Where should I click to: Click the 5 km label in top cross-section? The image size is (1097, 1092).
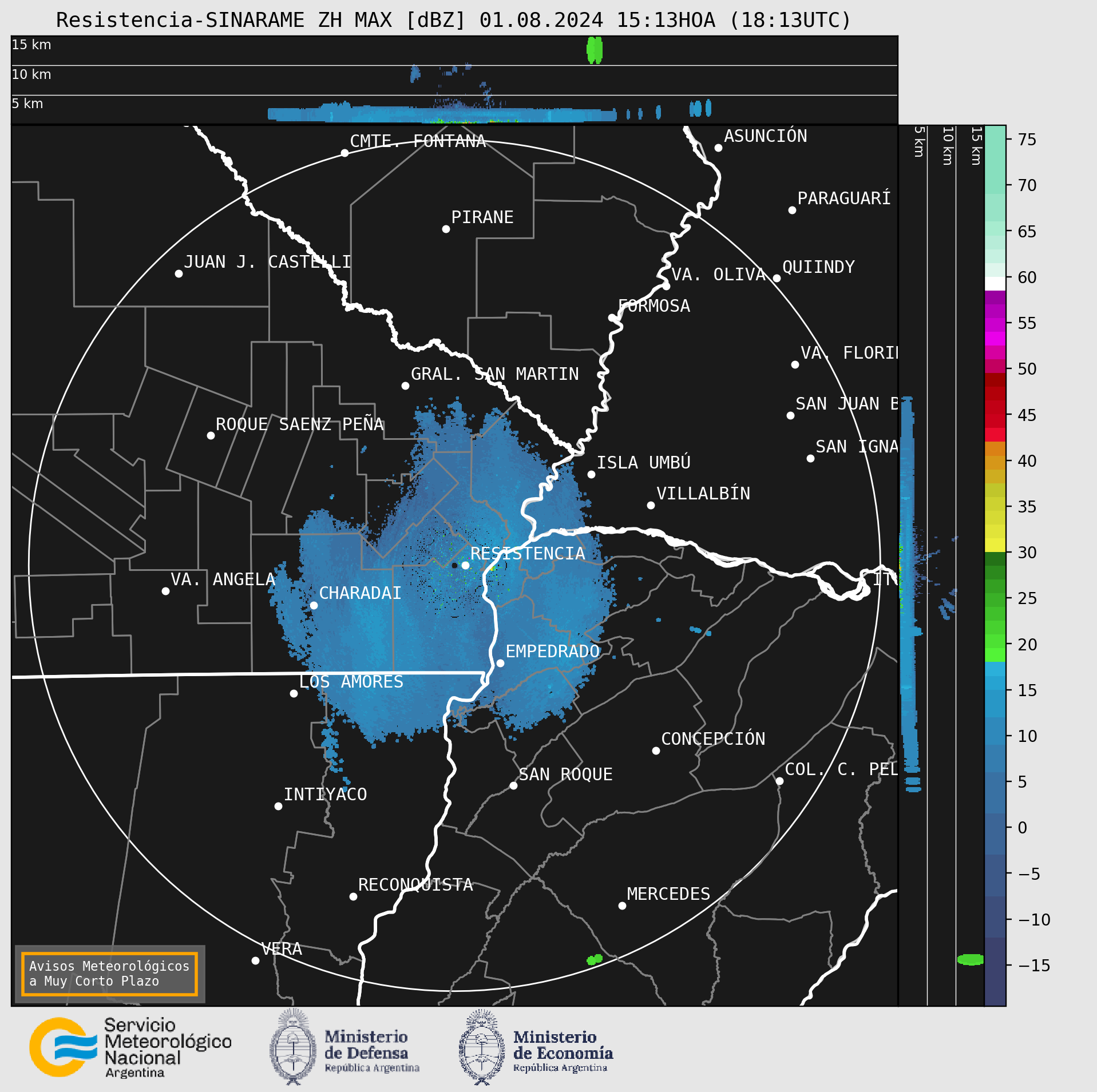[27, 104]
